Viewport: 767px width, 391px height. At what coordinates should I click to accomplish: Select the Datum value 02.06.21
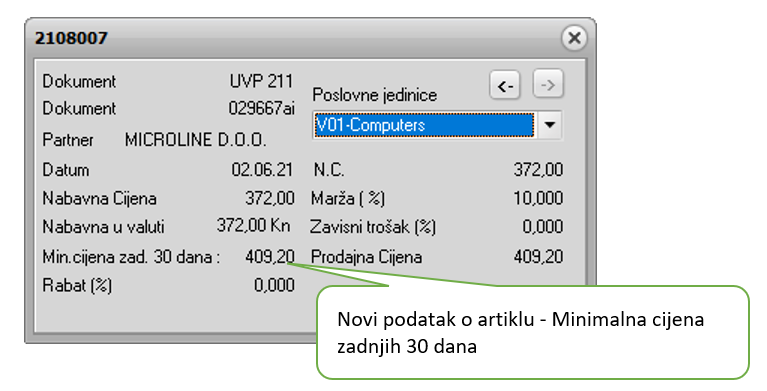click(x=262, y=170)
